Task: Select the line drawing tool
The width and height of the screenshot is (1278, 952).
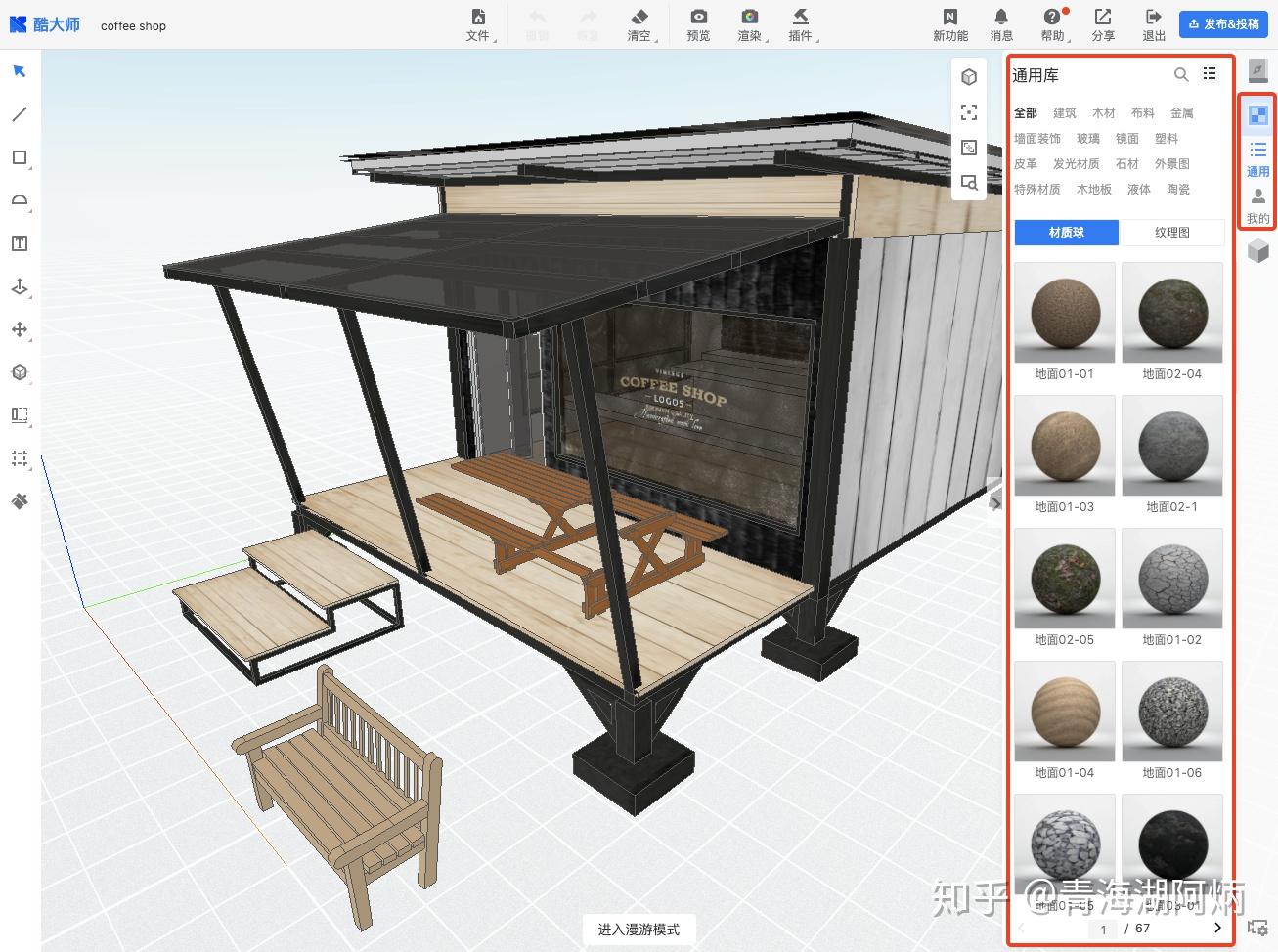Action: [x=20, y=114]
